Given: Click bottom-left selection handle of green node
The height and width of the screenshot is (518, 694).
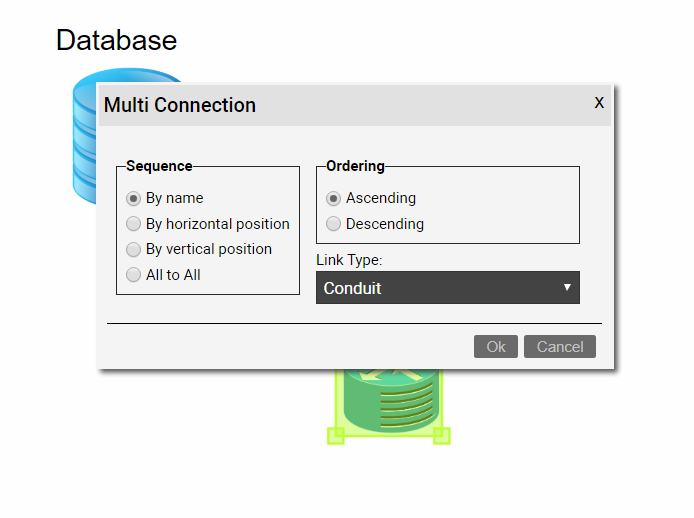Looking at the screenshot, I should [336, 435].
